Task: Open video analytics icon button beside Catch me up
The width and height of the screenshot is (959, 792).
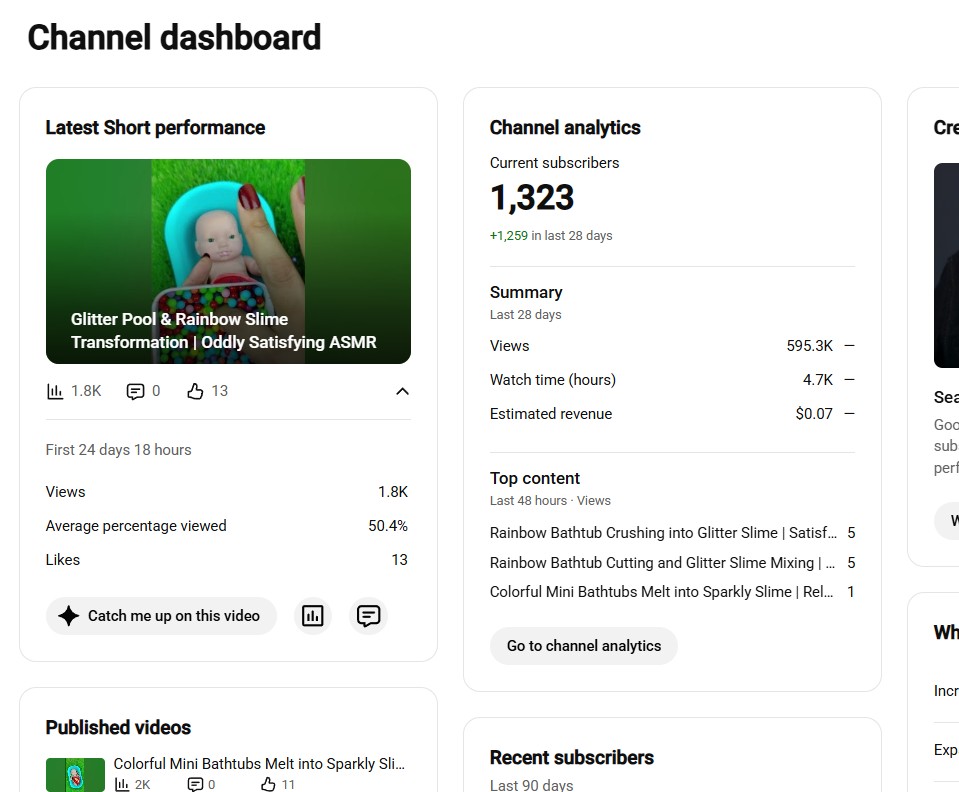Action: click(x=313, y=616)
